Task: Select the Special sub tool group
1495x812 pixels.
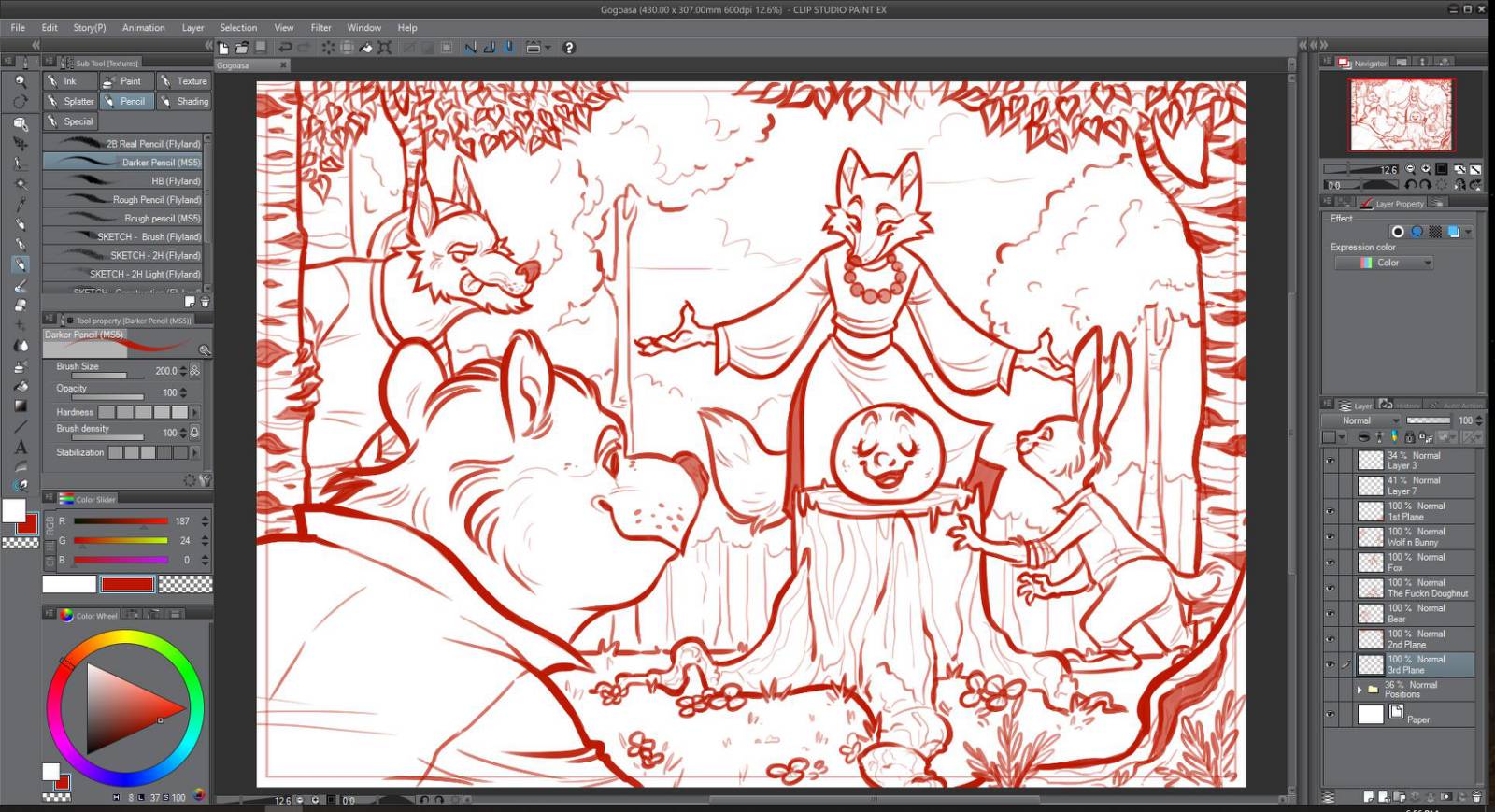Action: click(x=70, y=121)
